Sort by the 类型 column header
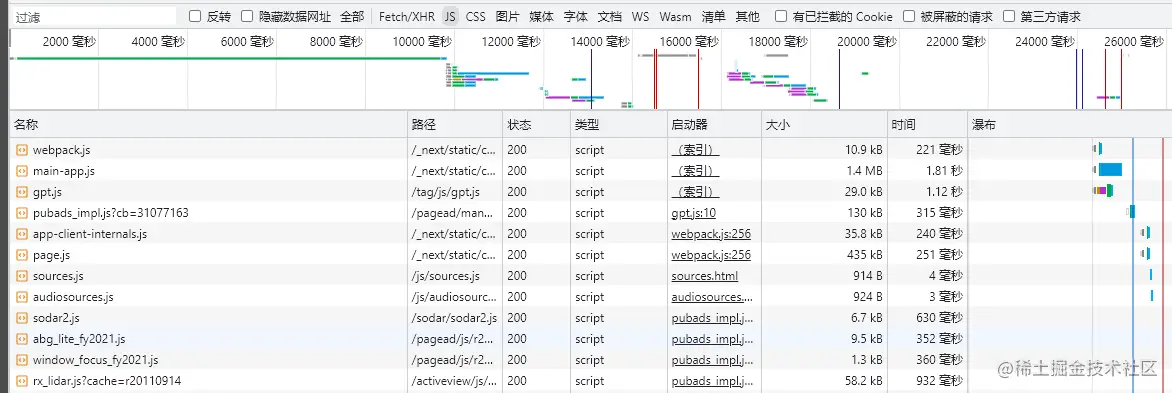The width and height of the screenshot is (1172, 393). pos(618,125)
